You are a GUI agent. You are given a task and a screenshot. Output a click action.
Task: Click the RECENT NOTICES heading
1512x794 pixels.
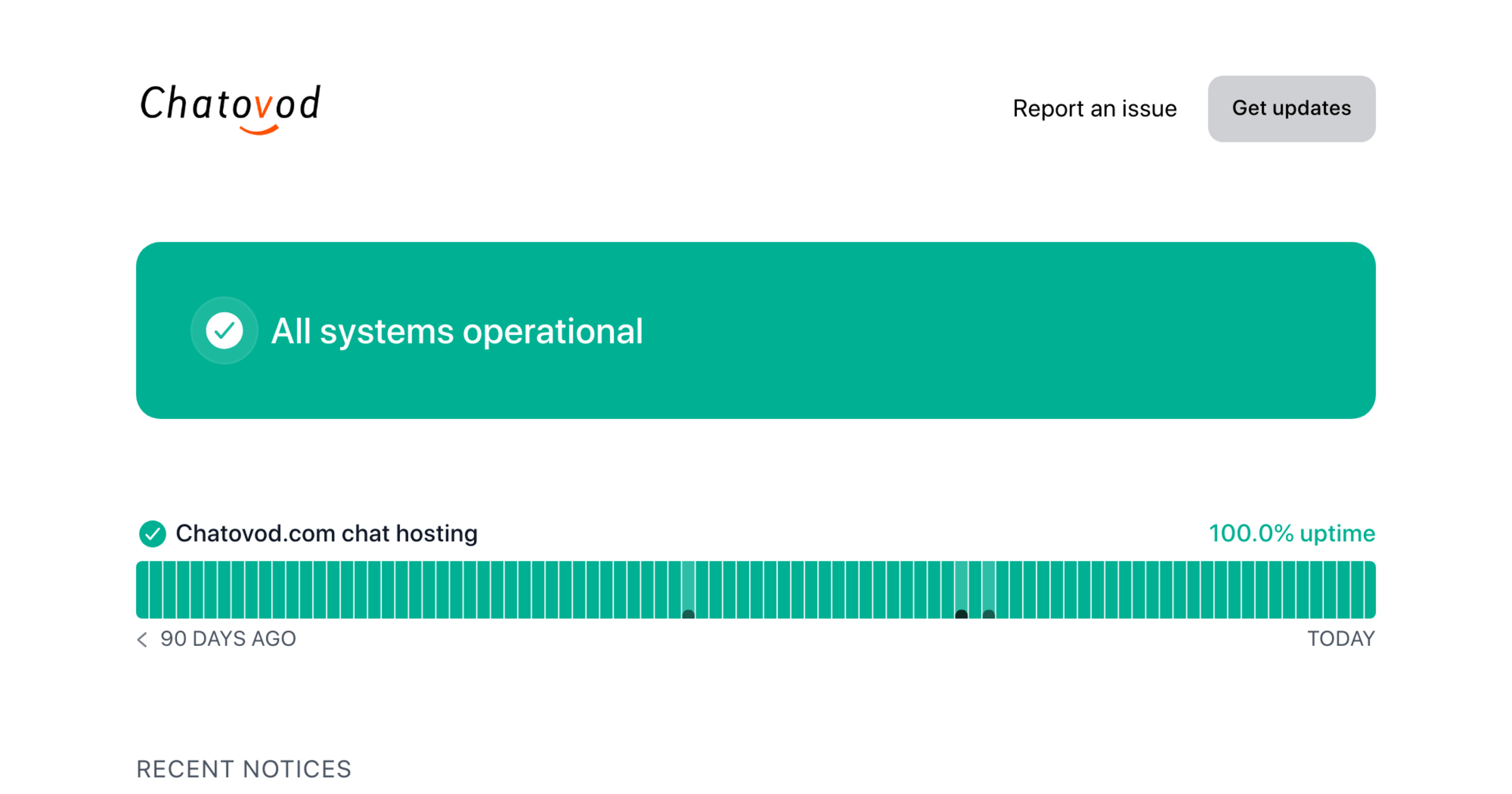coord(244,769)
